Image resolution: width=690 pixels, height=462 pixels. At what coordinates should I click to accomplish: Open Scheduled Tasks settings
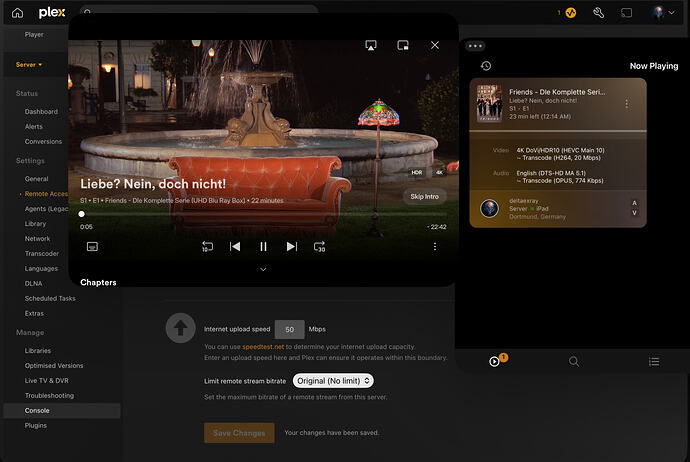(50, 299)
